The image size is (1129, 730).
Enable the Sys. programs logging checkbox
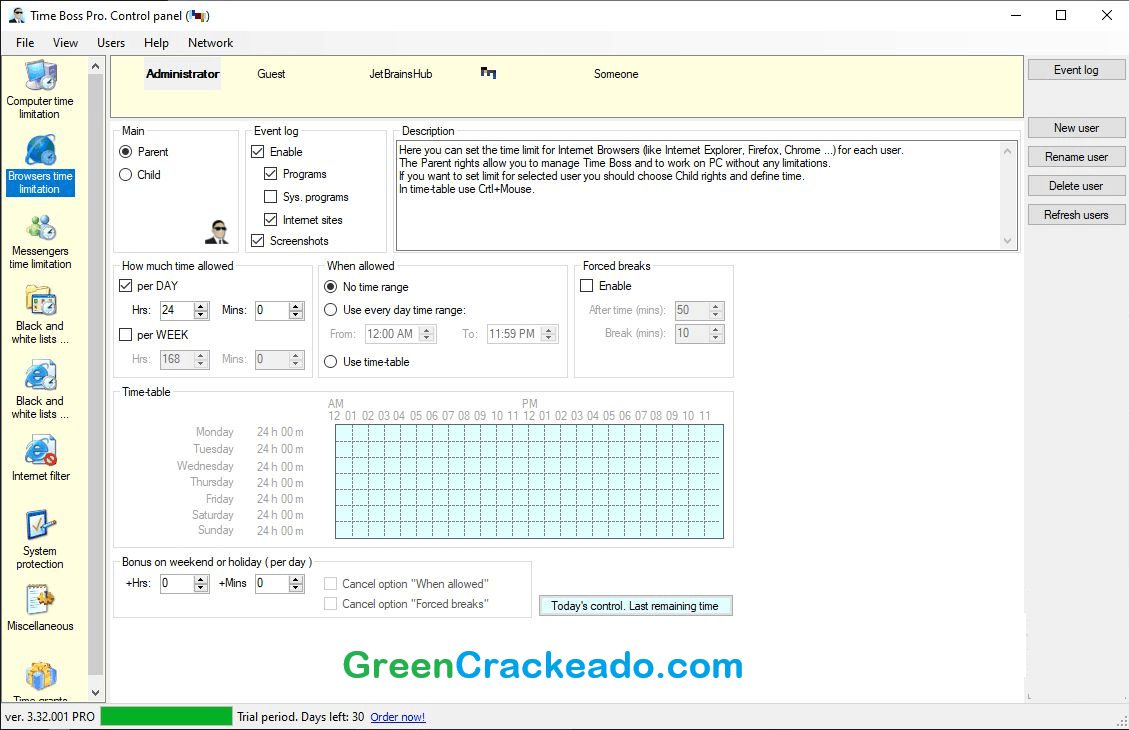[x=268, y=197]
